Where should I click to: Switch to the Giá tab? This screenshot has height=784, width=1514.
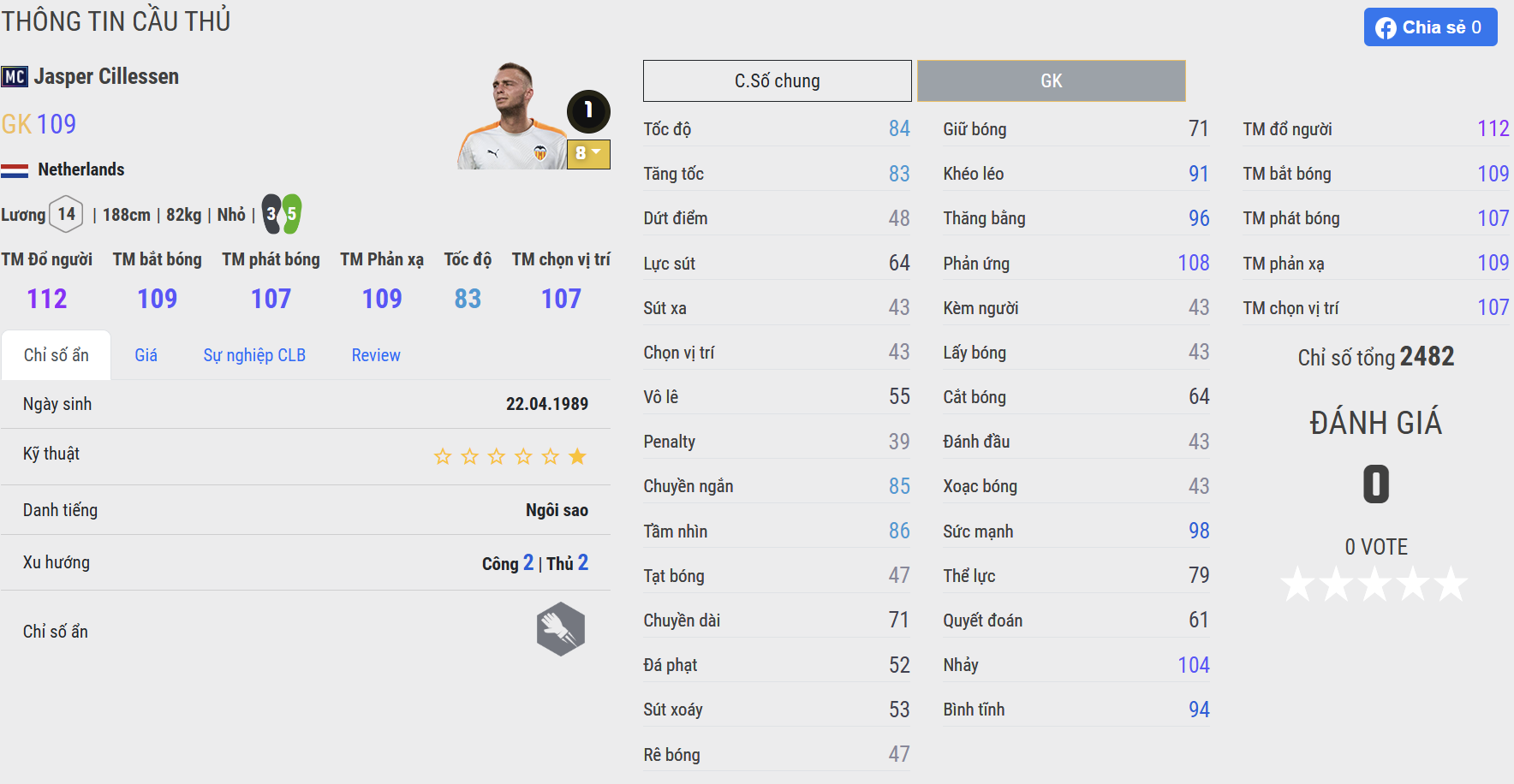pos(146,355)
